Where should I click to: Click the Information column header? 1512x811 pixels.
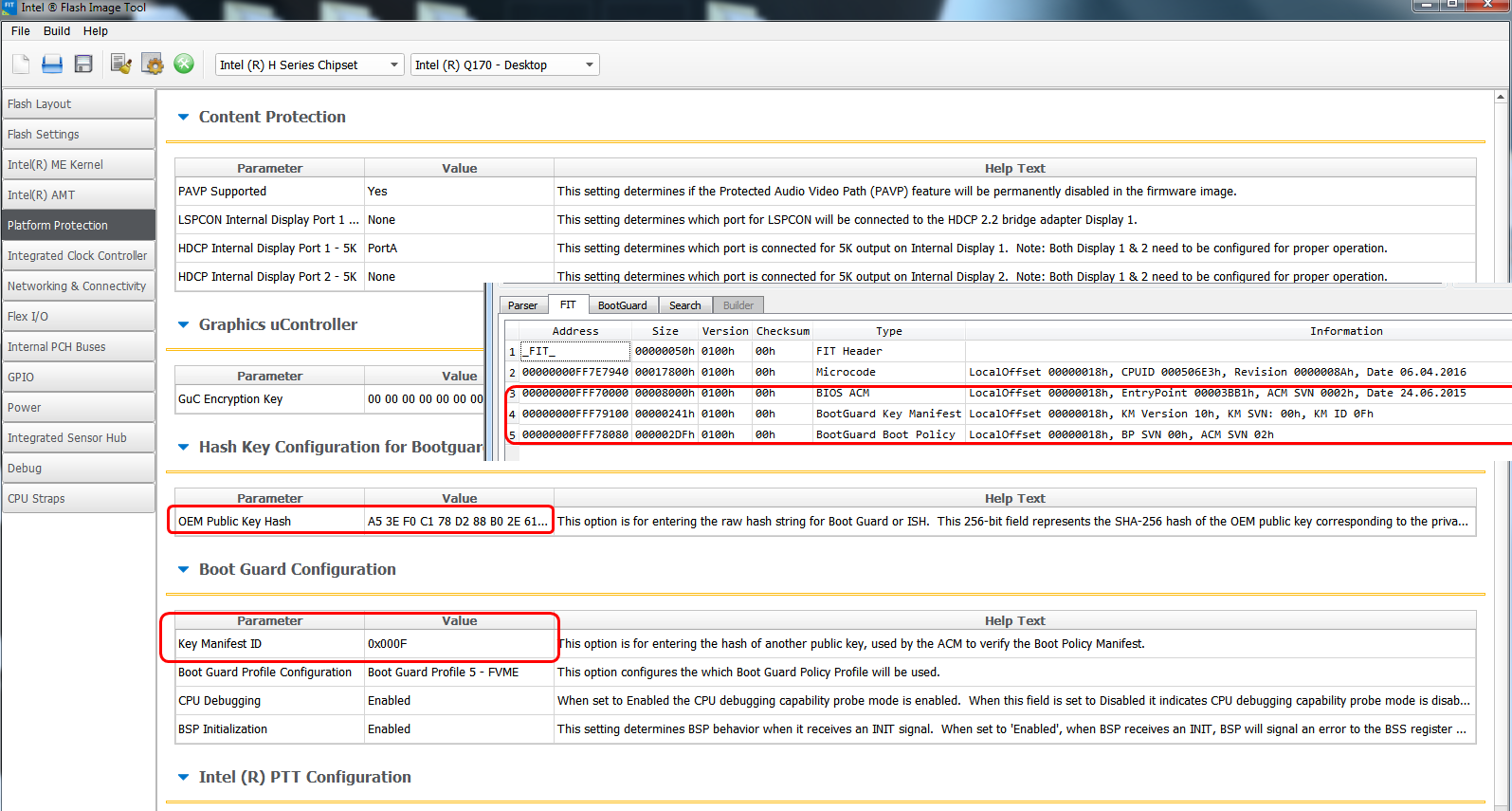pyautogui.click(x=1238, y=331)
